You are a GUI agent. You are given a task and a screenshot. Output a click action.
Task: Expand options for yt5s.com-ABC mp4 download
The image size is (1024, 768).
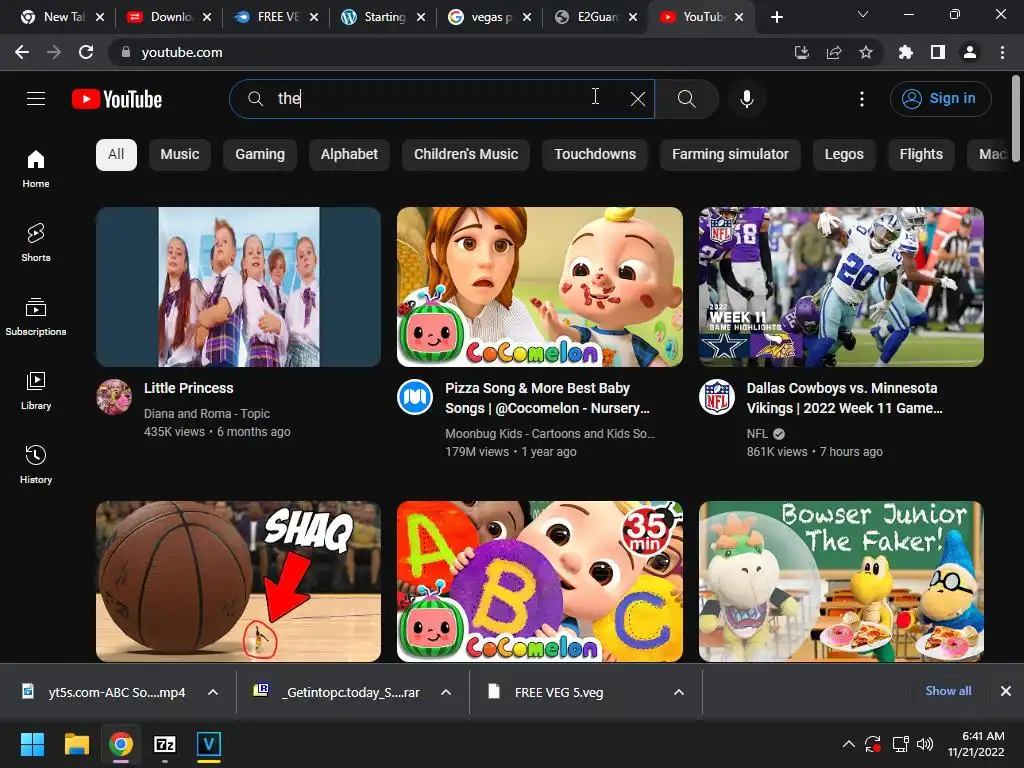[x=213, y=692]
